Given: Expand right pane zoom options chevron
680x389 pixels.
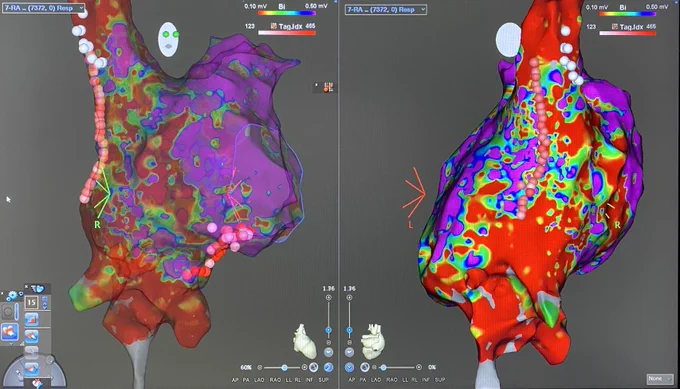Looking at the screenshot, I should tap(350, 352).
